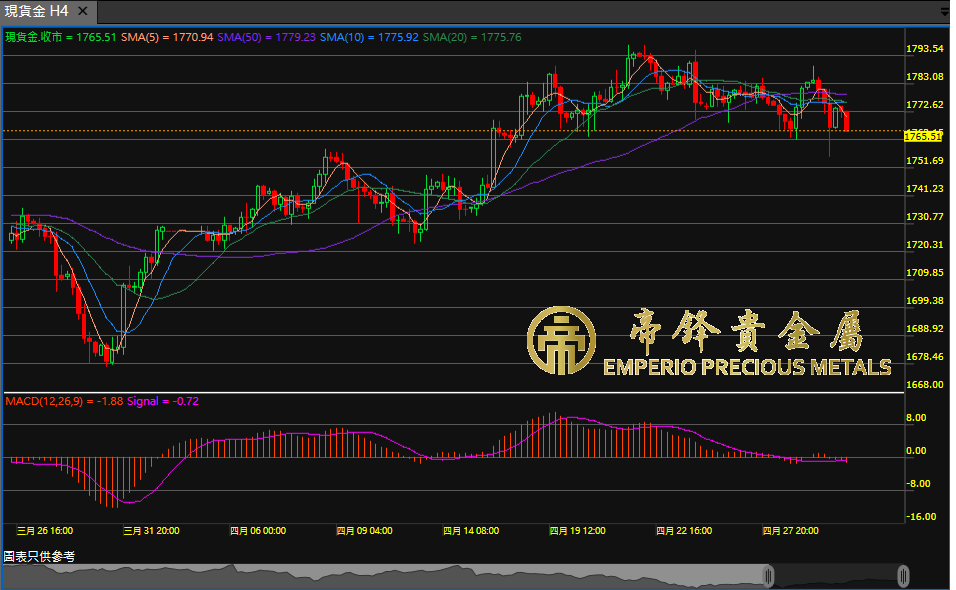Click the 四月 27 20:00 date label

coord(791,531)
